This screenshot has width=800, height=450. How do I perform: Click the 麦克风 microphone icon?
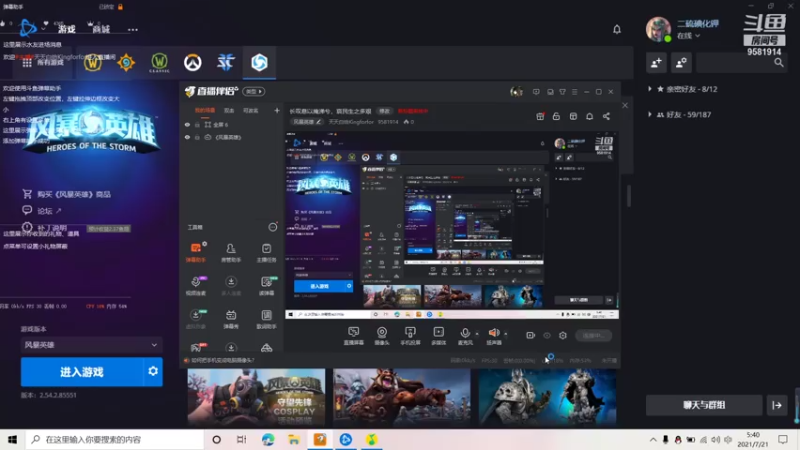(465, 333)
